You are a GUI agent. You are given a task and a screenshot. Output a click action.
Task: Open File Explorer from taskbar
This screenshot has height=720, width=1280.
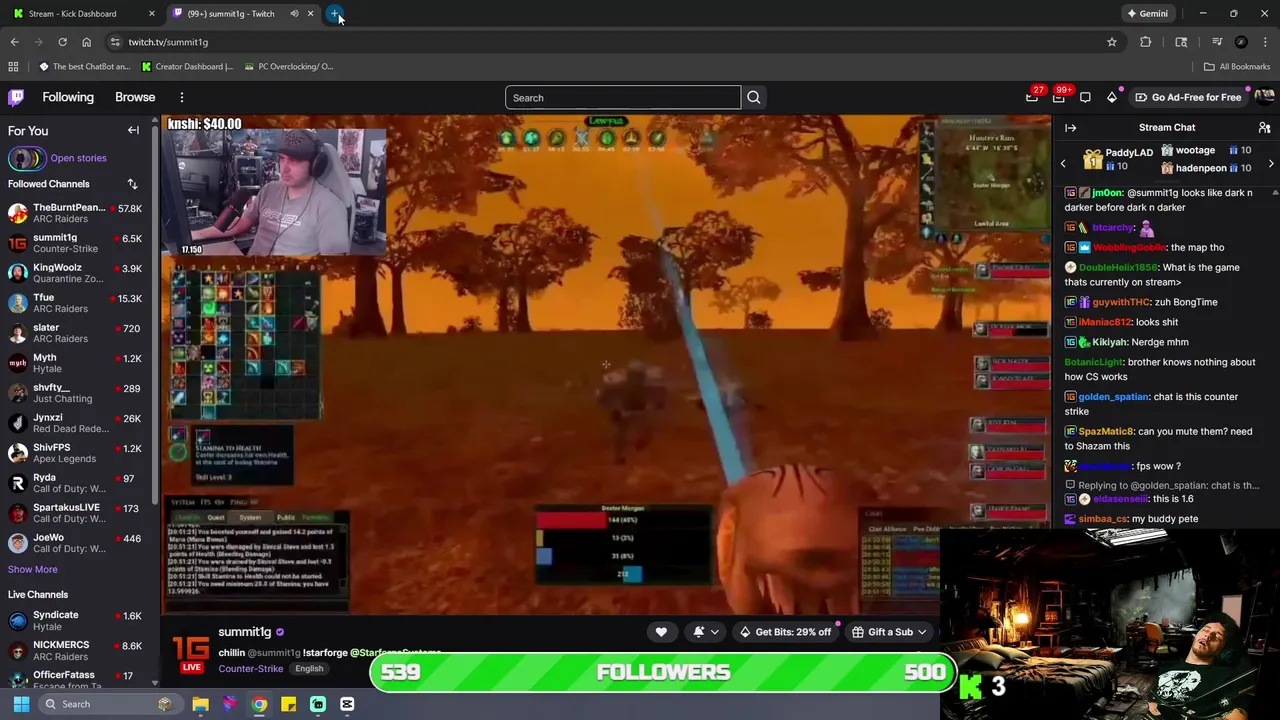tap(200, 704)
